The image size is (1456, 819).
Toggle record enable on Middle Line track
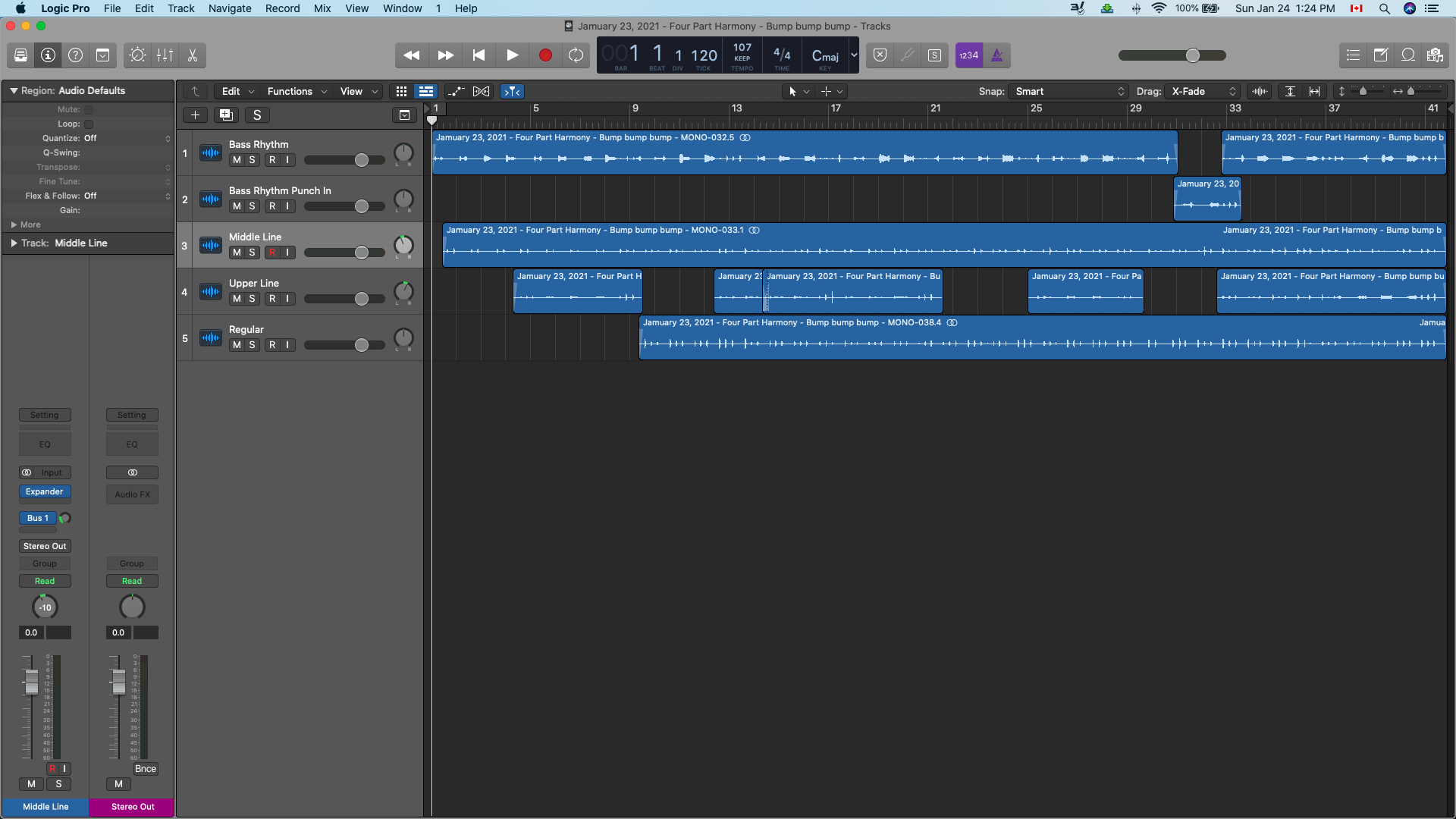272,253
